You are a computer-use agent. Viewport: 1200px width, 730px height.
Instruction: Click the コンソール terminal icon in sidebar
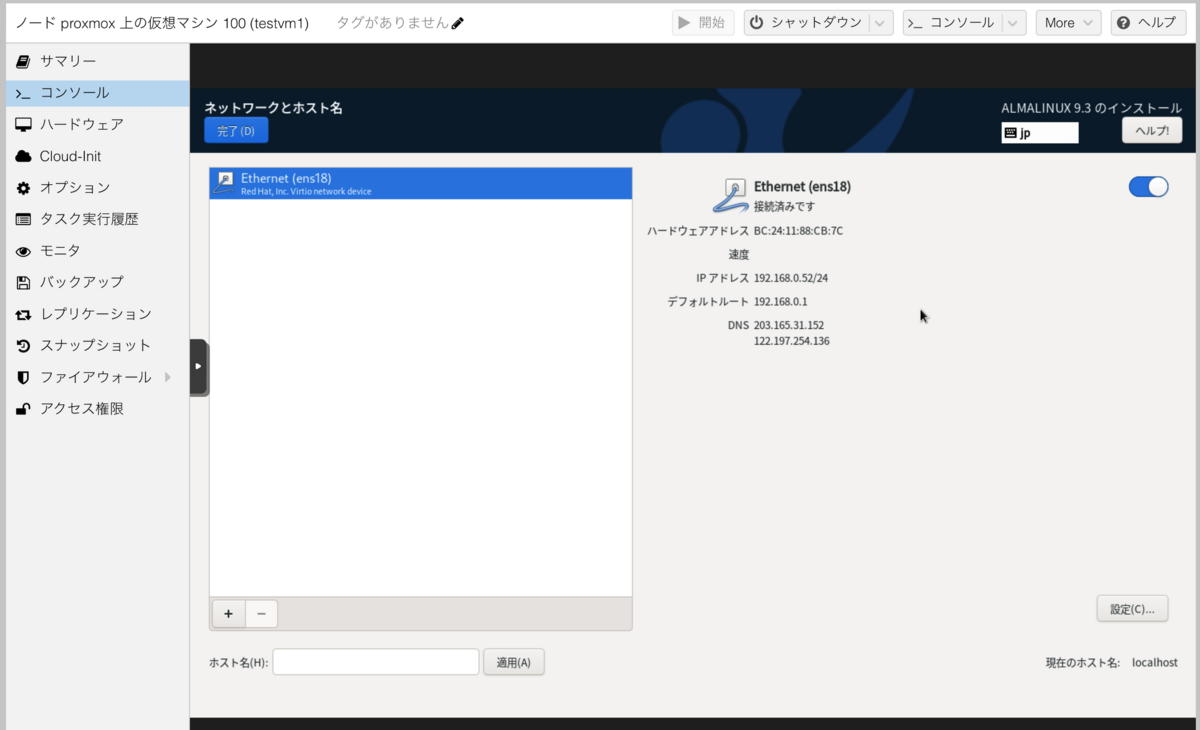click(x=23, y=93)
